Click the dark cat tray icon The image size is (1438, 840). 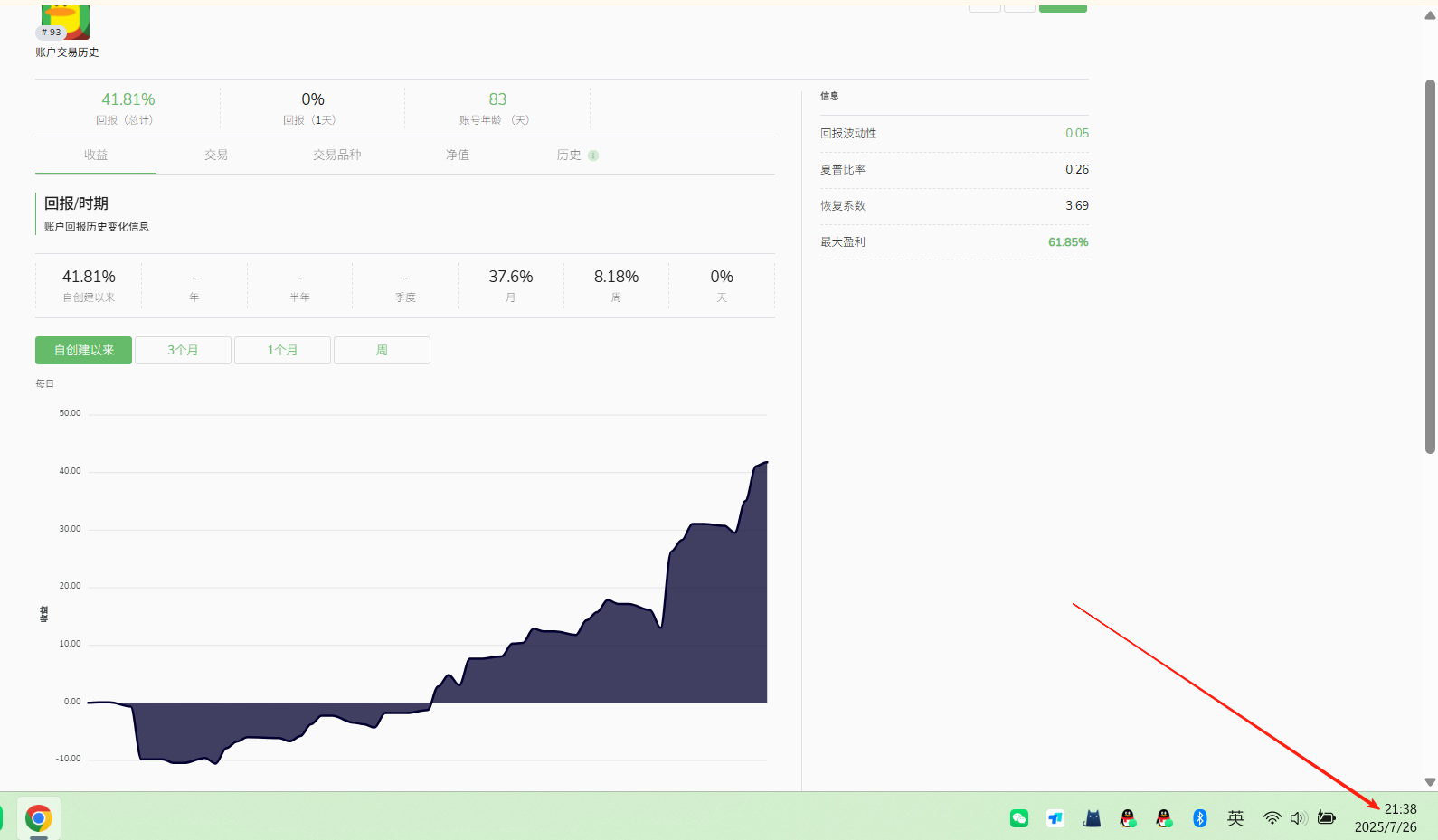tap(1092, 818)
